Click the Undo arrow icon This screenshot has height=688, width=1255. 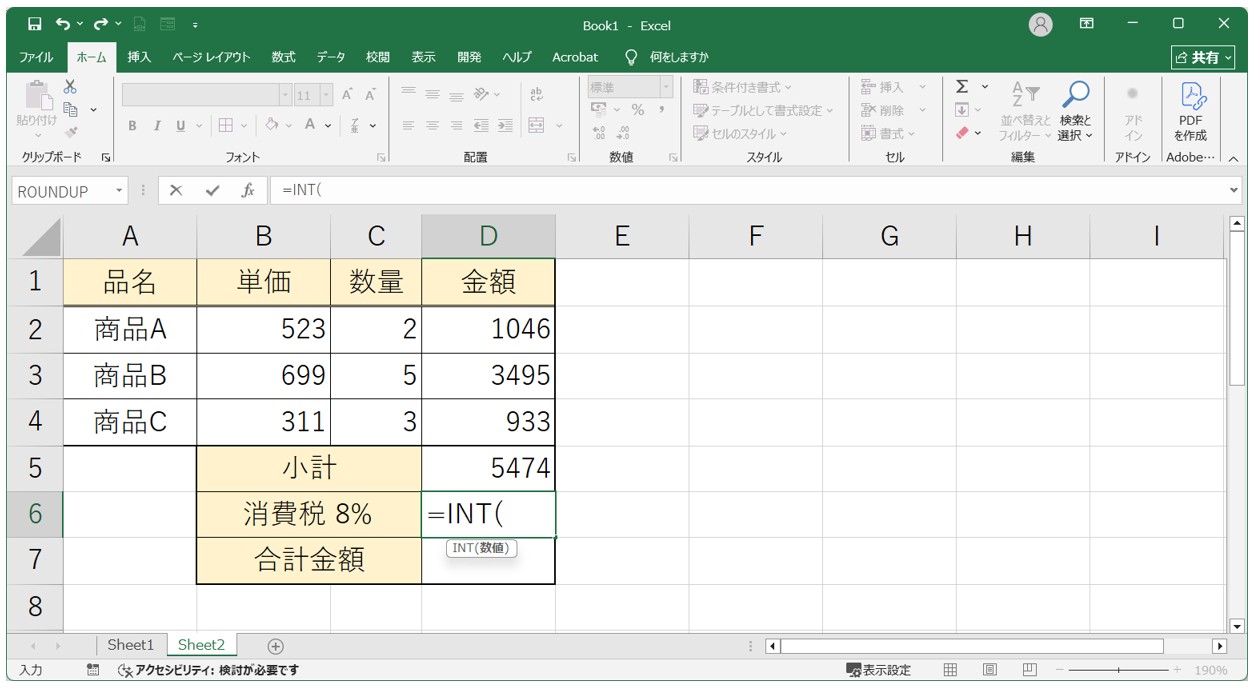(63, 24)
